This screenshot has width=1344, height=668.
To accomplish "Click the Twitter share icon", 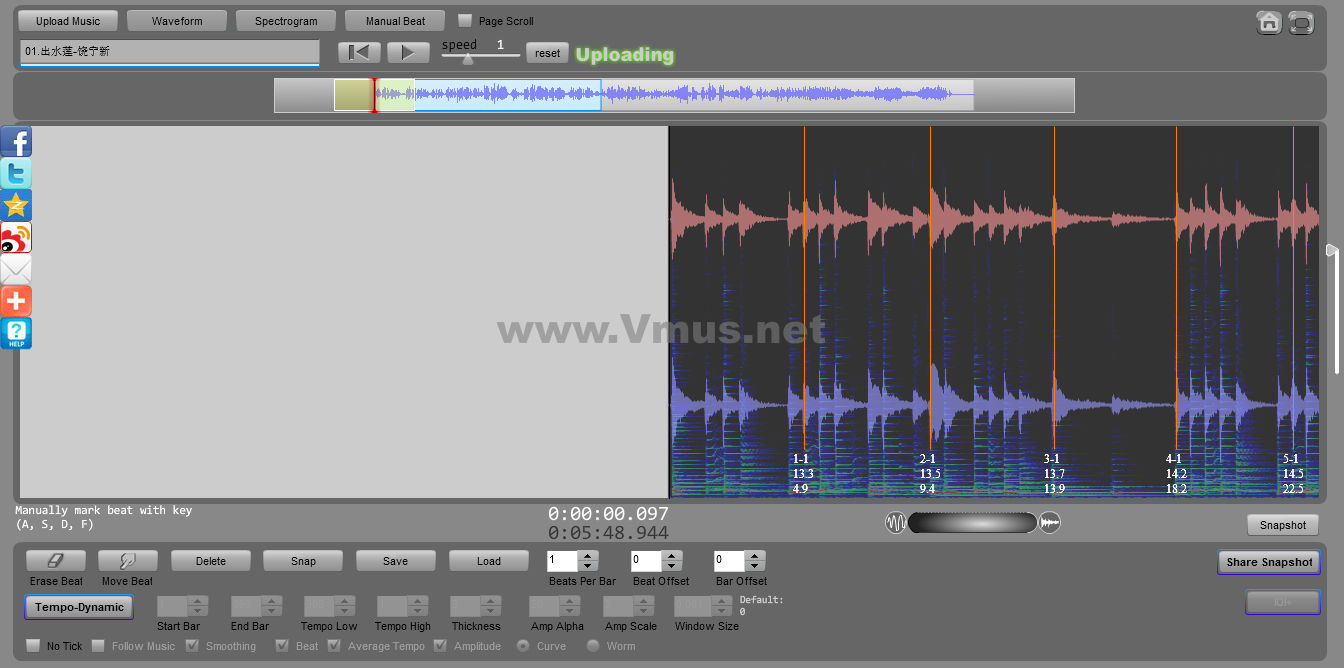I will click(16, 174).
